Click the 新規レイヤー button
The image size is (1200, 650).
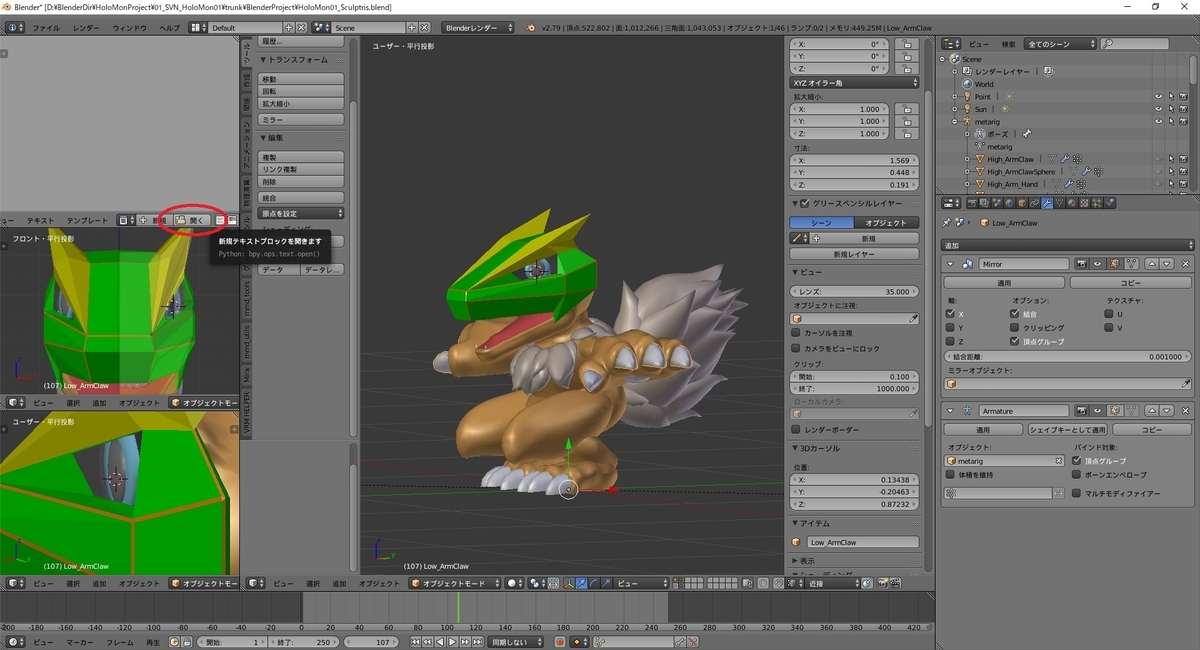click(854, 254)
